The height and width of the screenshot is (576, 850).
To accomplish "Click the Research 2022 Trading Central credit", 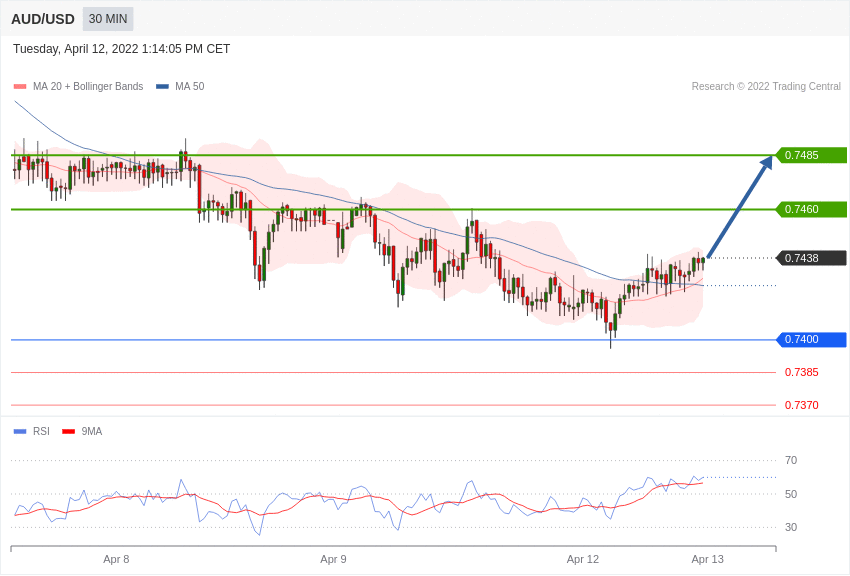I will click(x=766, y=86).
